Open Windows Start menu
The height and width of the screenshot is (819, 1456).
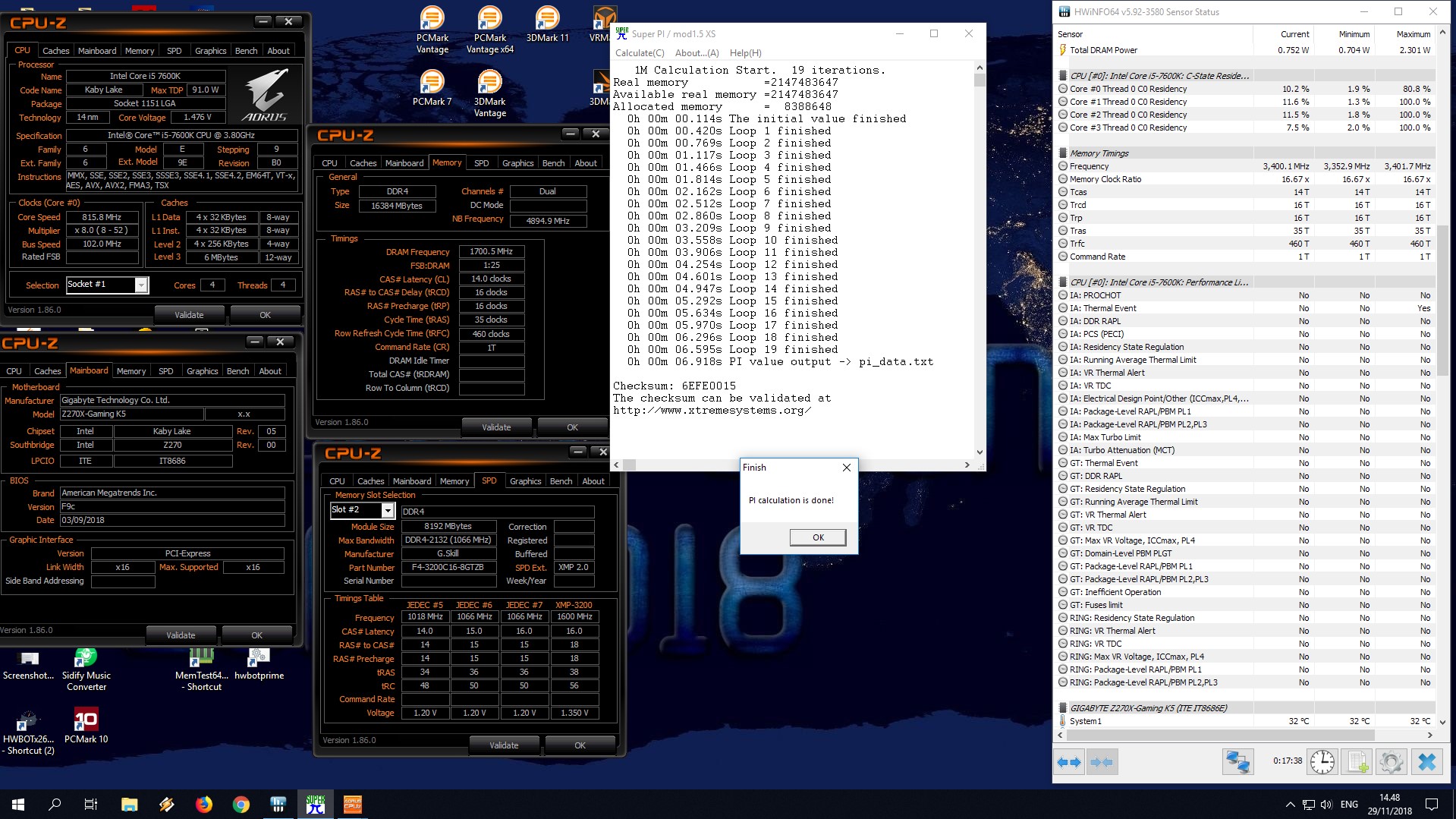pos(18,804)
